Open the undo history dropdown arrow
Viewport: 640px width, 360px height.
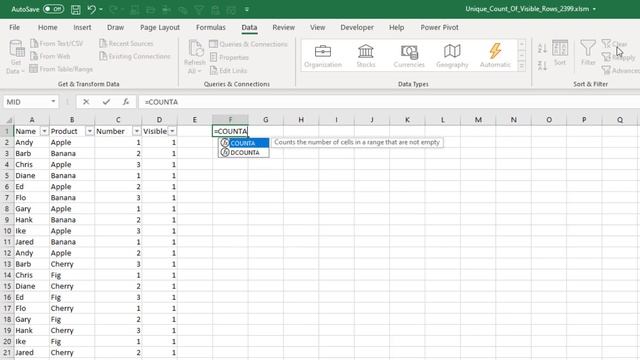tap(101, 9)
